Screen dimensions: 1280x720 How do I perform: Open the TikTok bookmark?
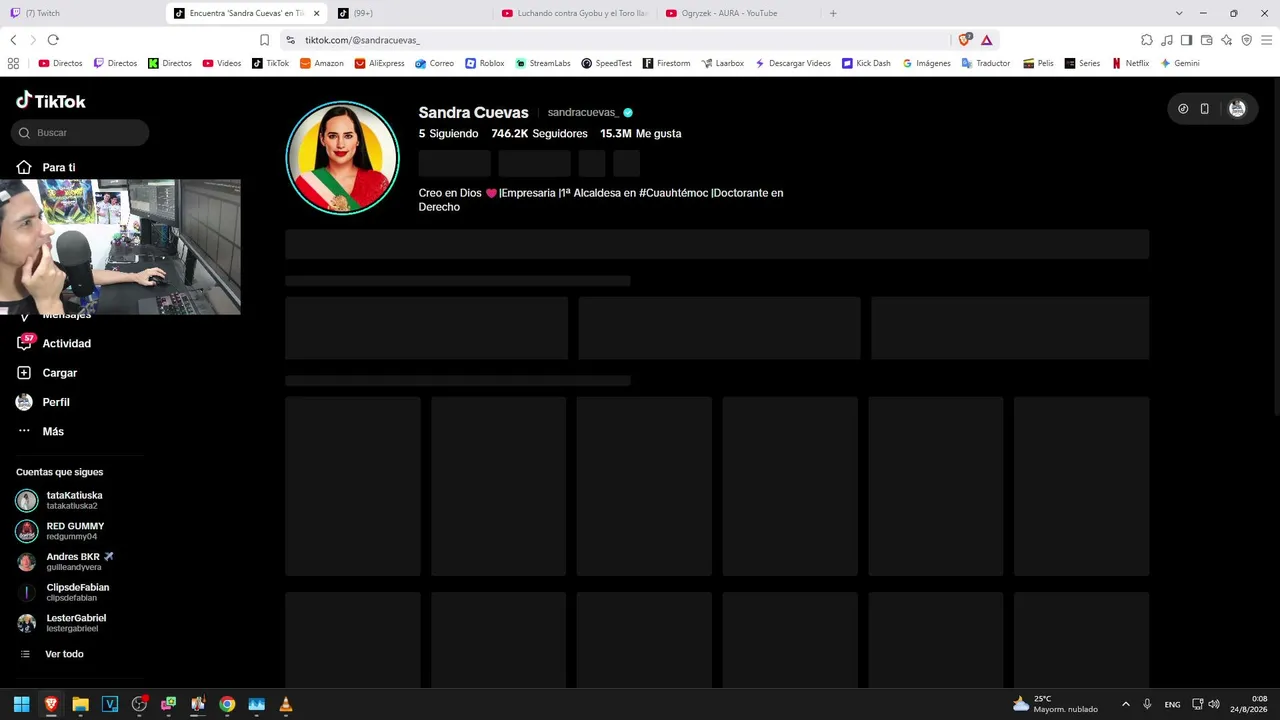(270, 63)
